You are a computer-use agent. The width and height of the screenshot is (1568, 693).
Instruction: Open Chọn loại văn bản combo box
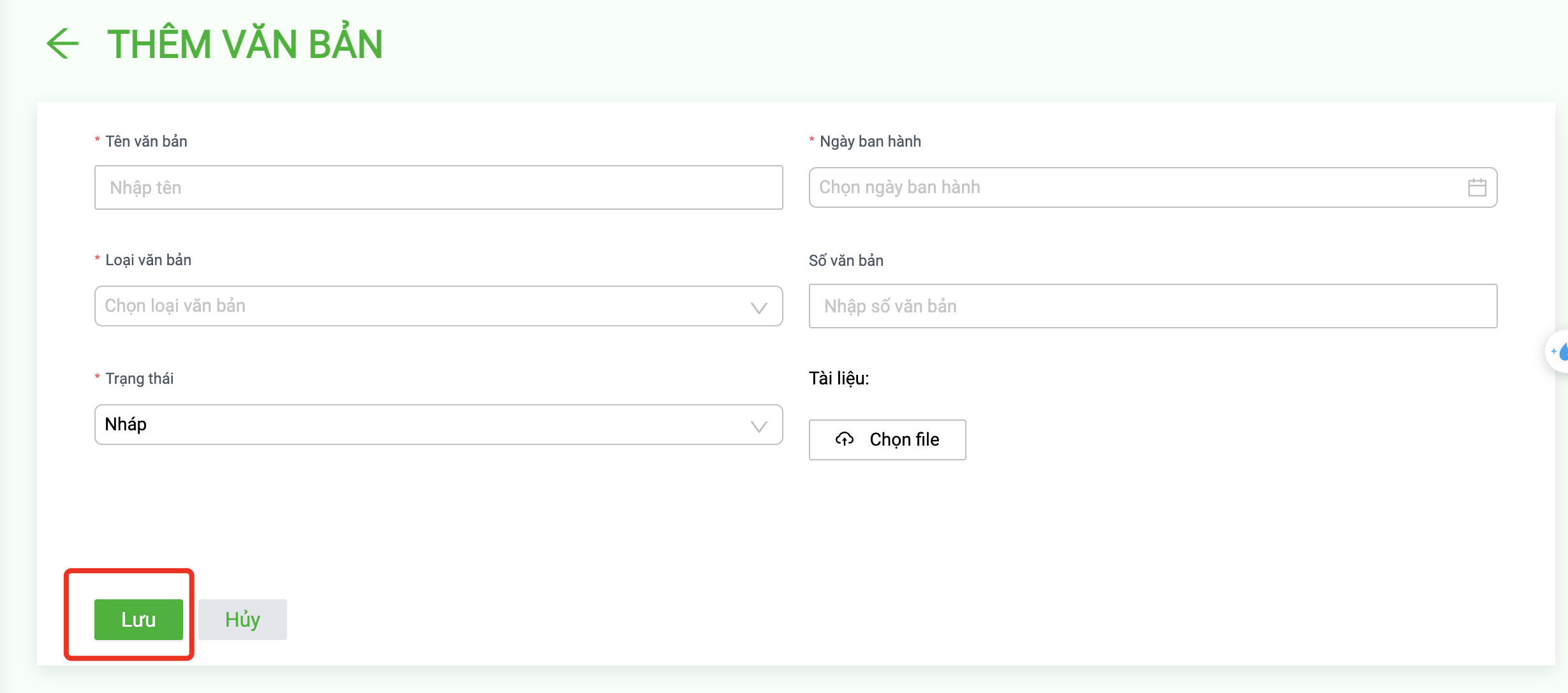(439, 306)
